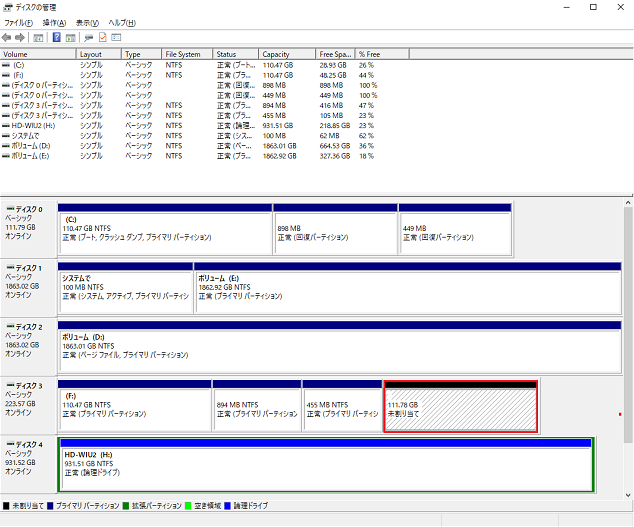Image resolution: width=634 pixels, height=527 pixels.
Task: Click the disk pane scrollbar up arrow
Action: tap(628, 203)
